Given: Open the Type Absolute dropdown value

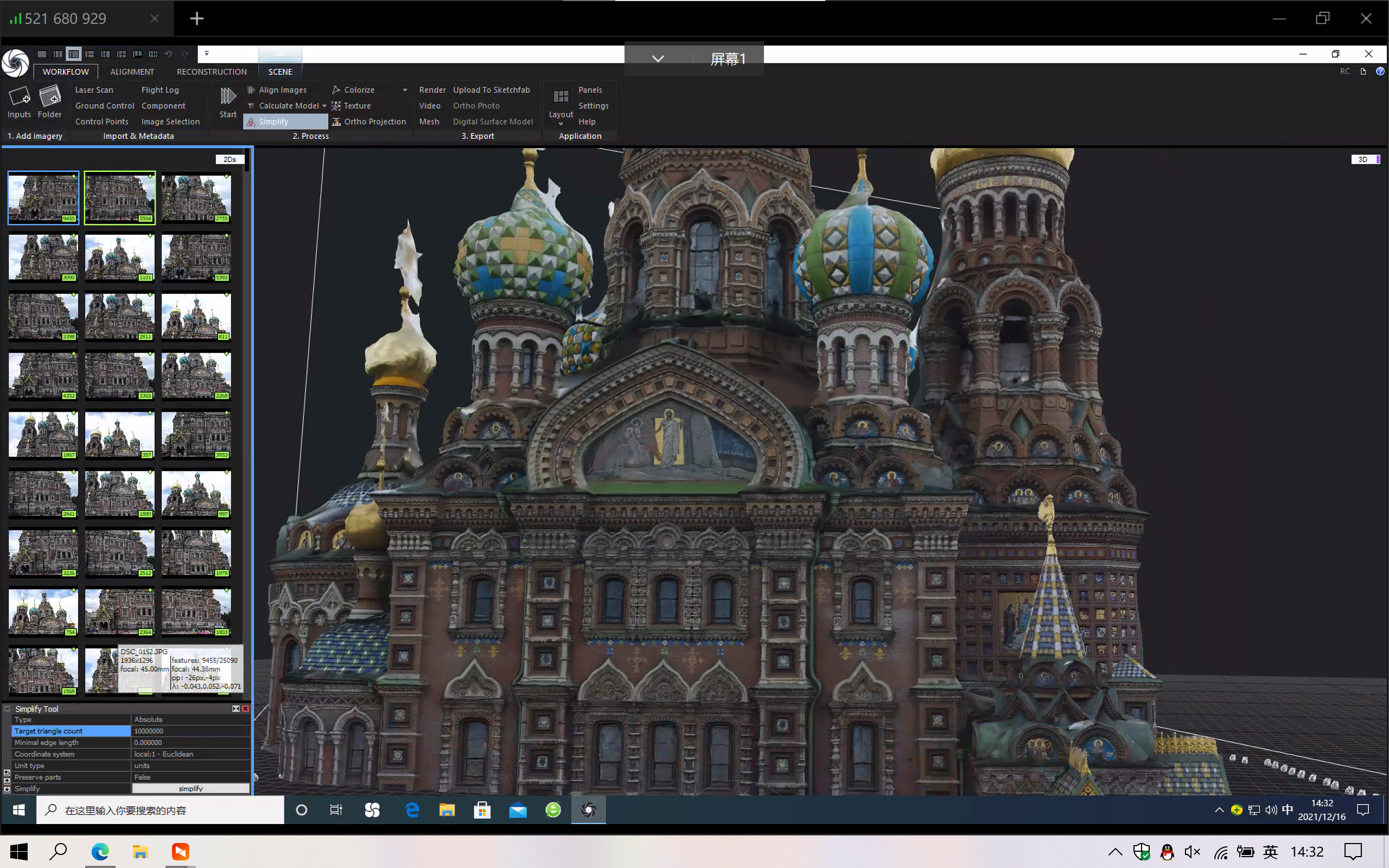Looking at the screenshot, I should (190, 719).
